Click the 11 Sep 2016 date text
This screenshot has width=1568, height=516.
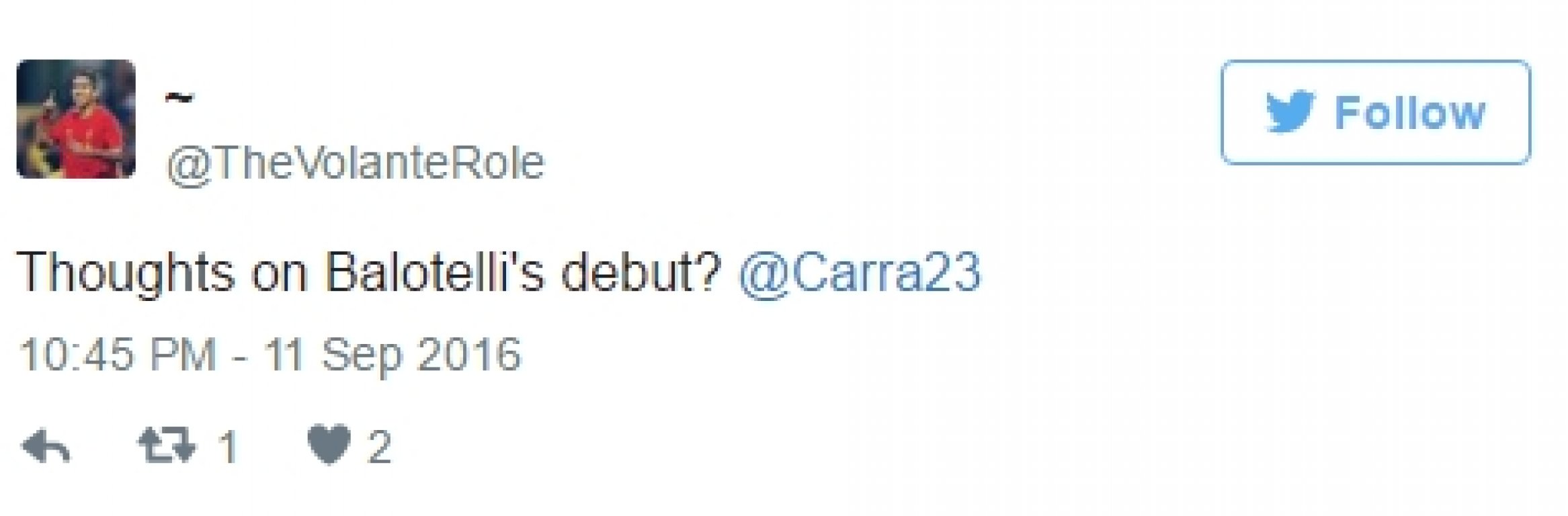tap(393, 355)
